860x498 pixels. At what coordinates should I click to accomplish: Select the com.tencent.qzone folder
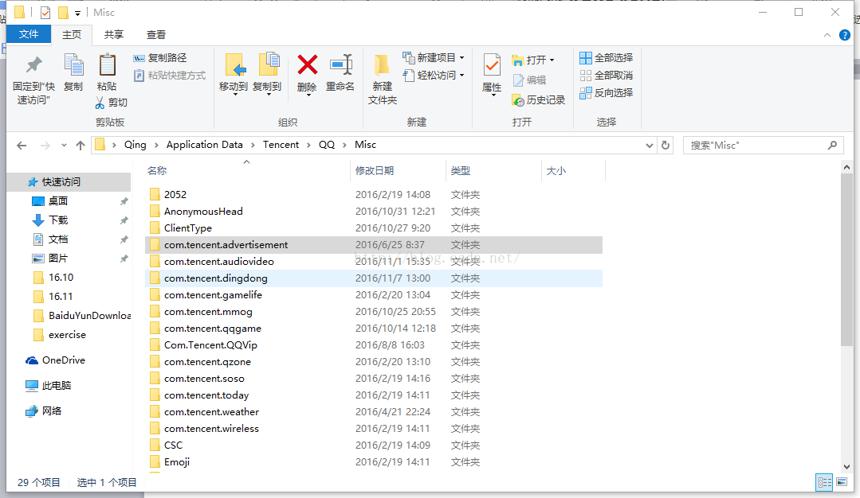[207, 361]
